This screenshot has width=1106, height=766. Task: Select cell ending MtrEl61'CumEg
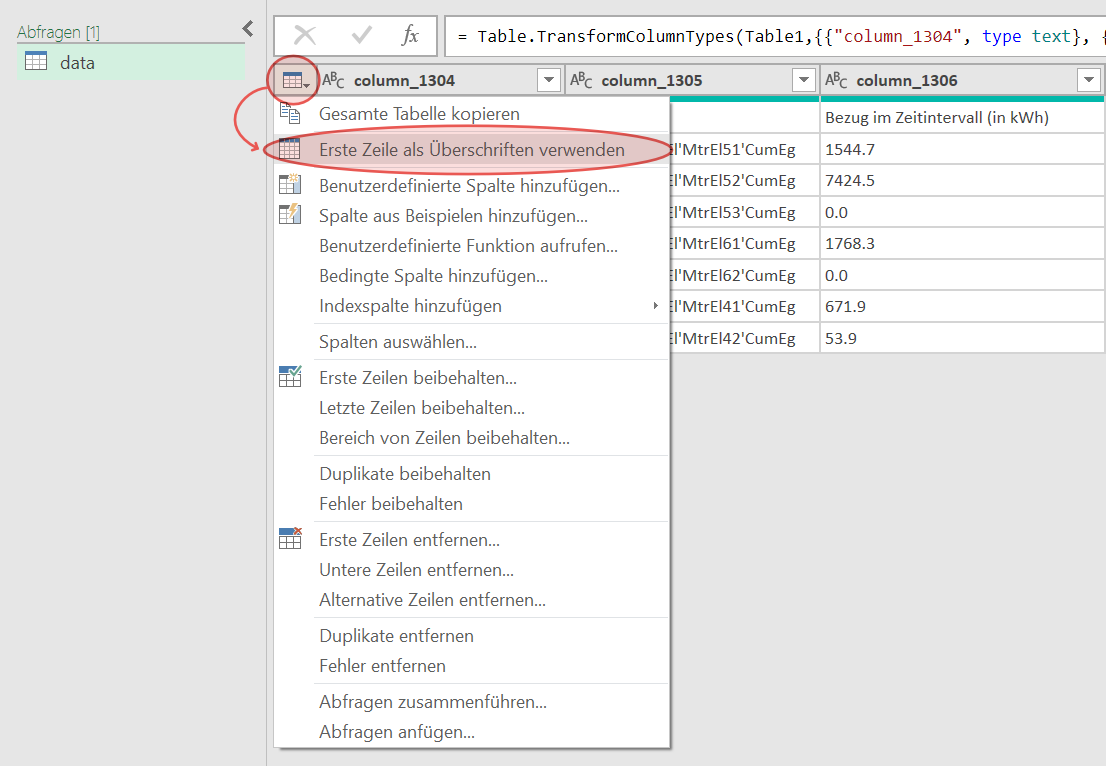coord(744,243)
